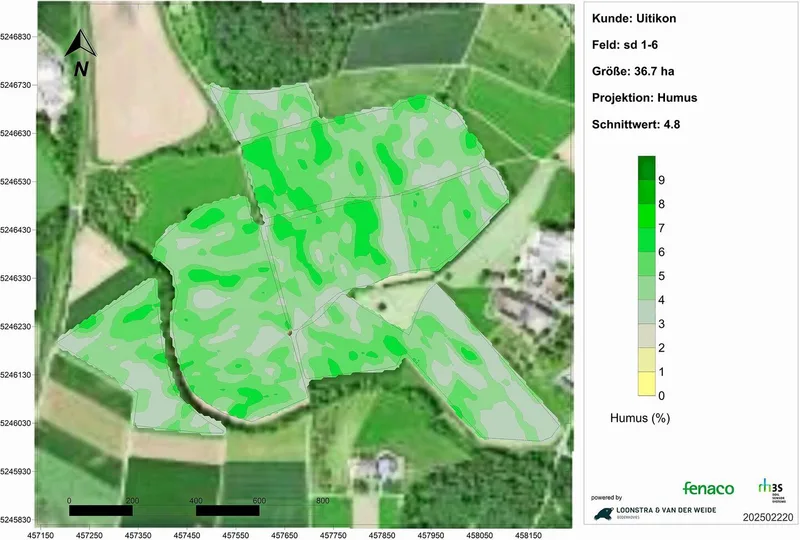The height and width of the screenshot is (540, 800).
Task: Click the y-axis label 5246230
Action: pos(15,327)
